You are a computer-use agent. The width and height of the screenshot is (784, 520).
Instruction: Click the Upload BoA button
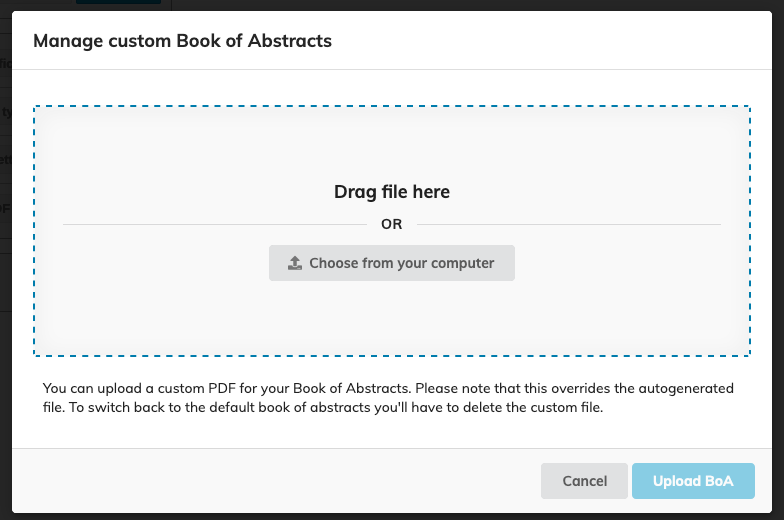point(693,481)
